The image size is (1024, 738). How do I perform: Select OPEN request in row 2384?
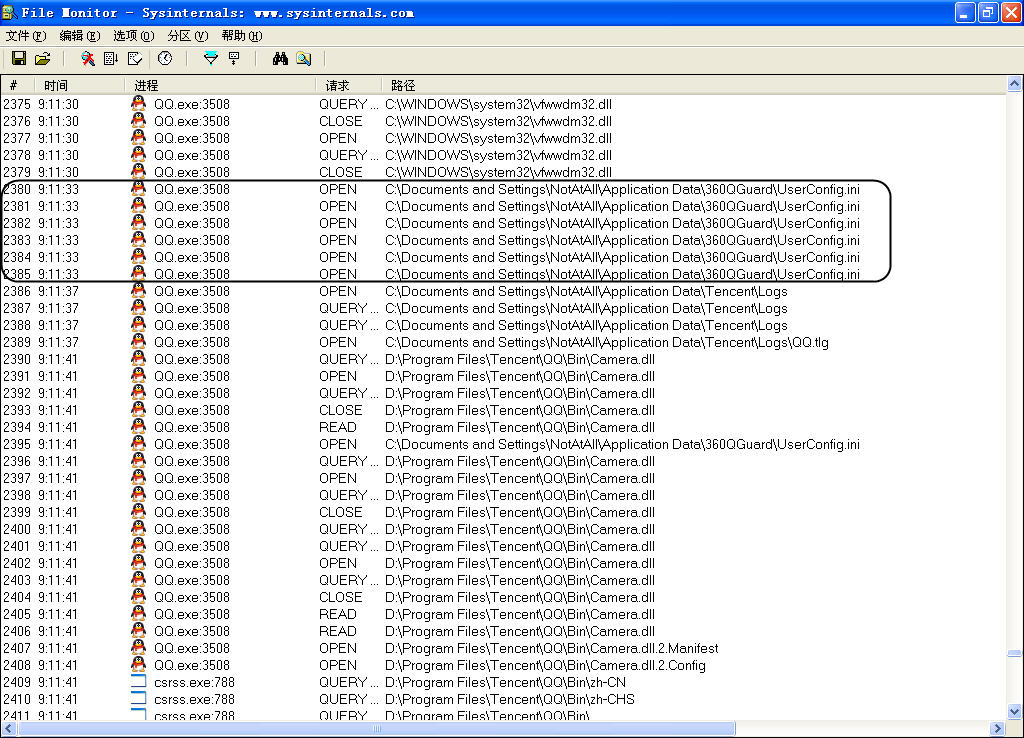tap(338, 257)
